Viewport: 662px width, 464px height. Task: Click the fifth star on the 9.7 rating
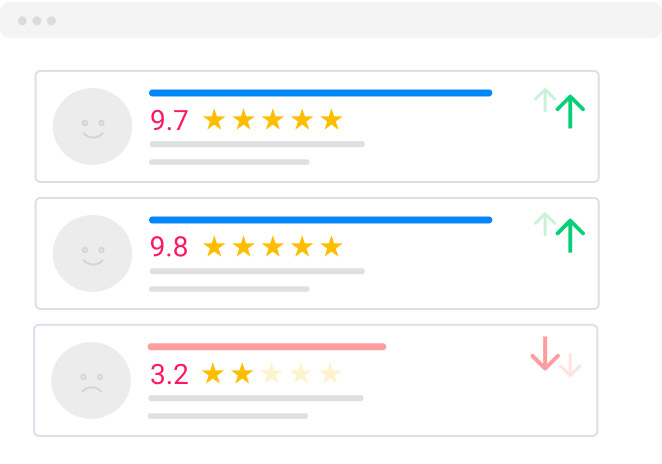pyautogui.click(x=331, y=120)
